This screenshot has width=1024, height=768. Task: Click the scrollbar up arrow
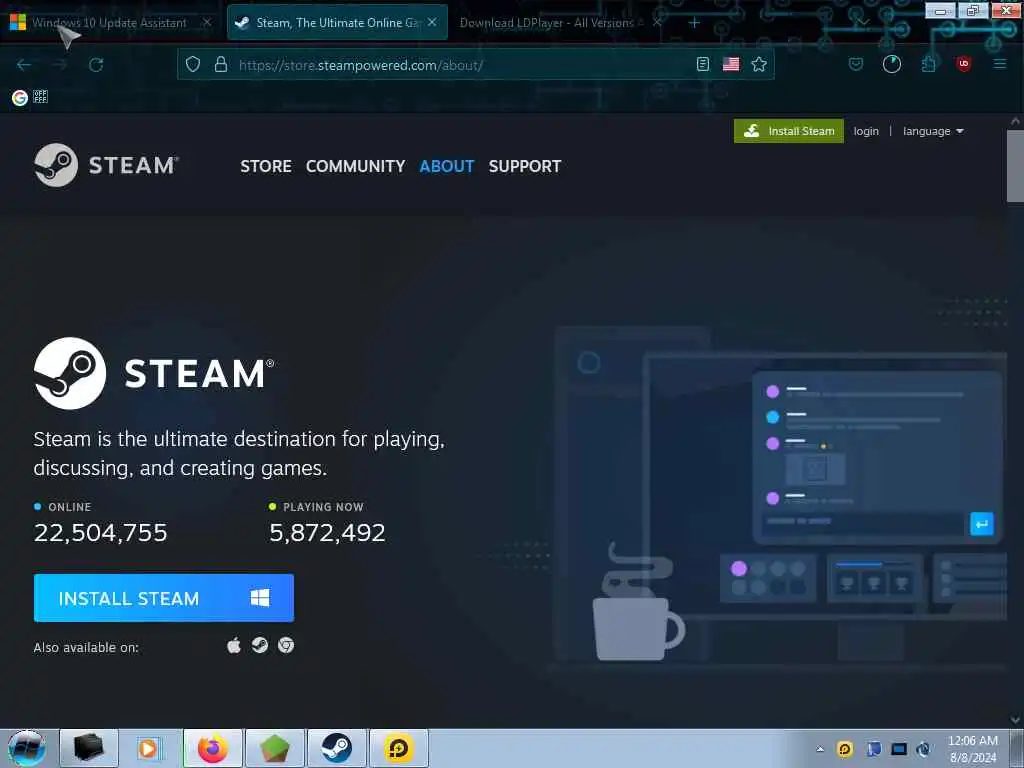pos(1015,122)
